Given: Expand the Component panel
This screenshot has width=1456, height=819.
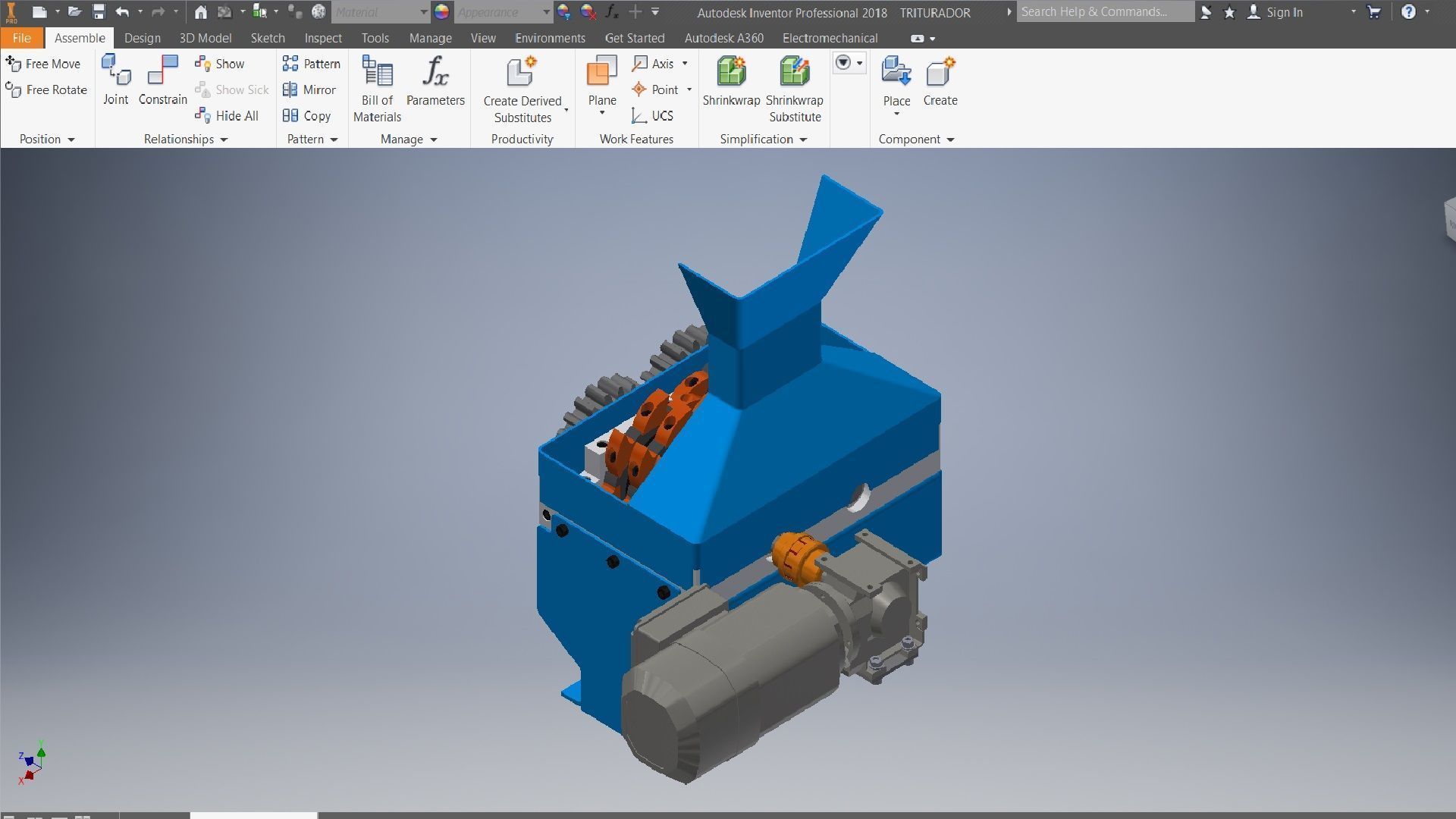Looking at the screenshot, I should tap(916, 140).
